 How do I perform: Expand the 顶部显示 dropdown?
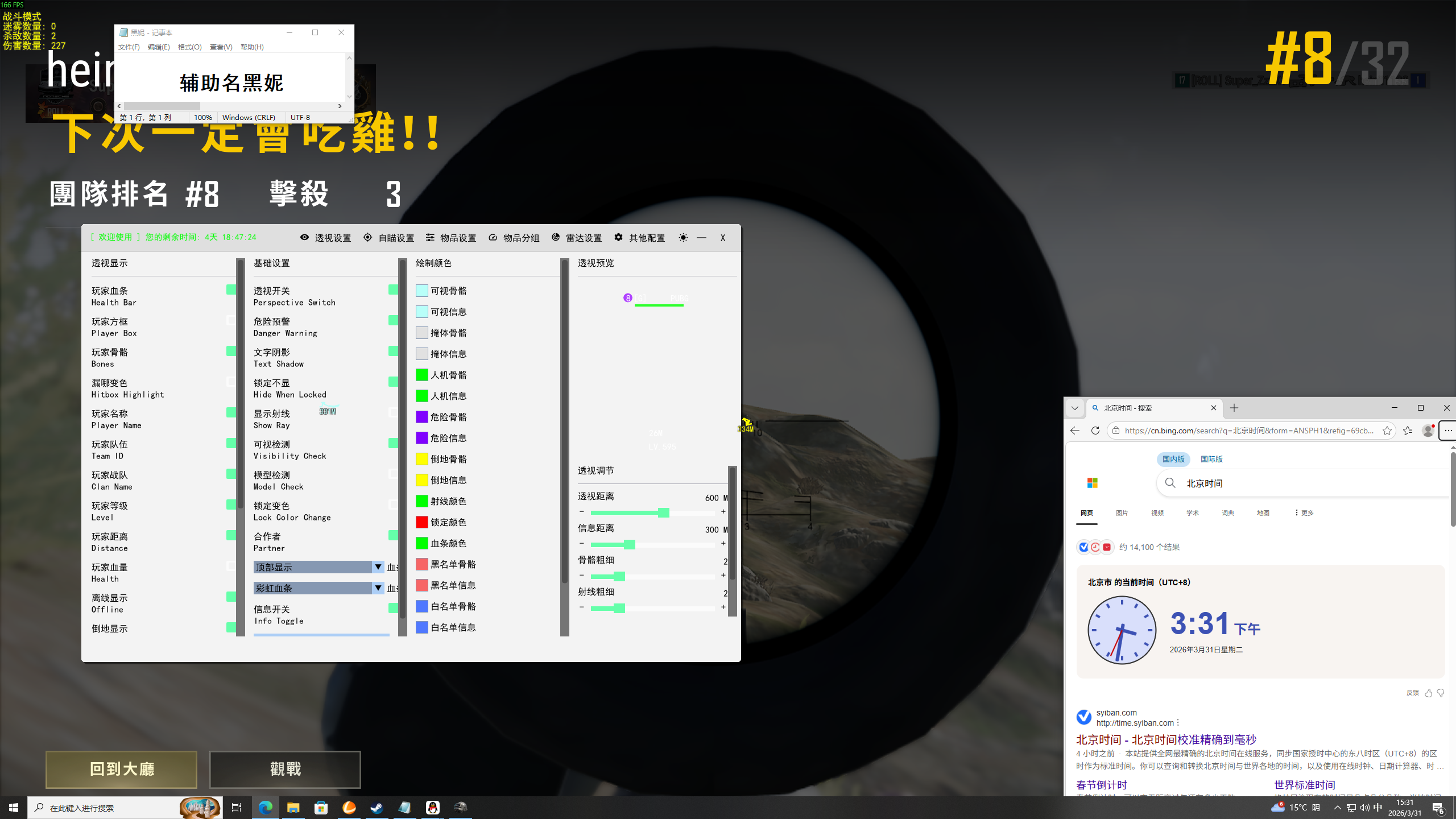[378, 567]
